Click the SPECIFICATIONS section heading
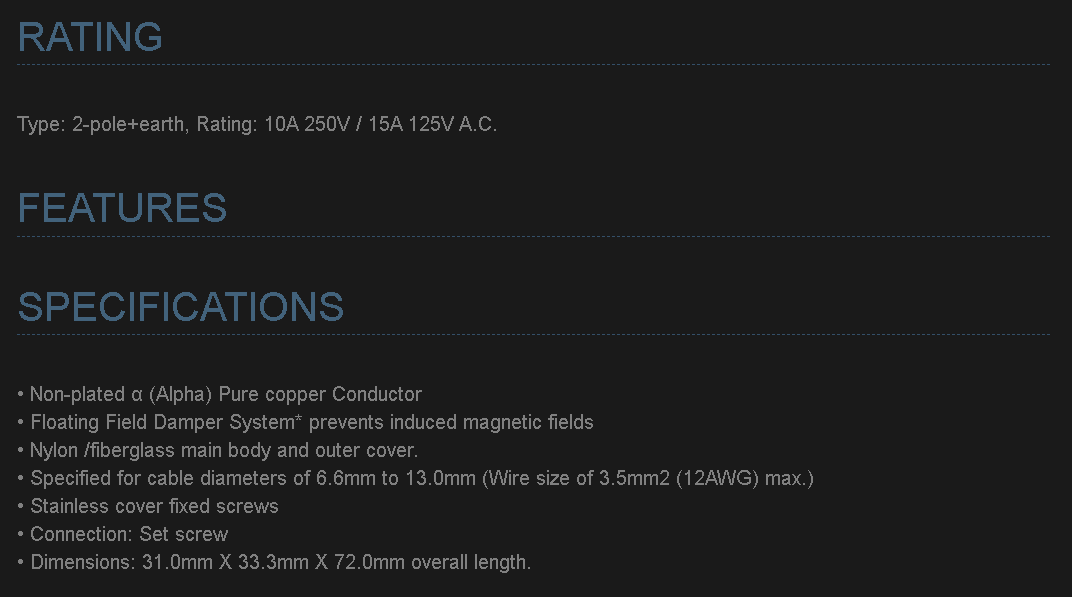The width and height of the screenshot is (1072, 597). coord(181,307)
